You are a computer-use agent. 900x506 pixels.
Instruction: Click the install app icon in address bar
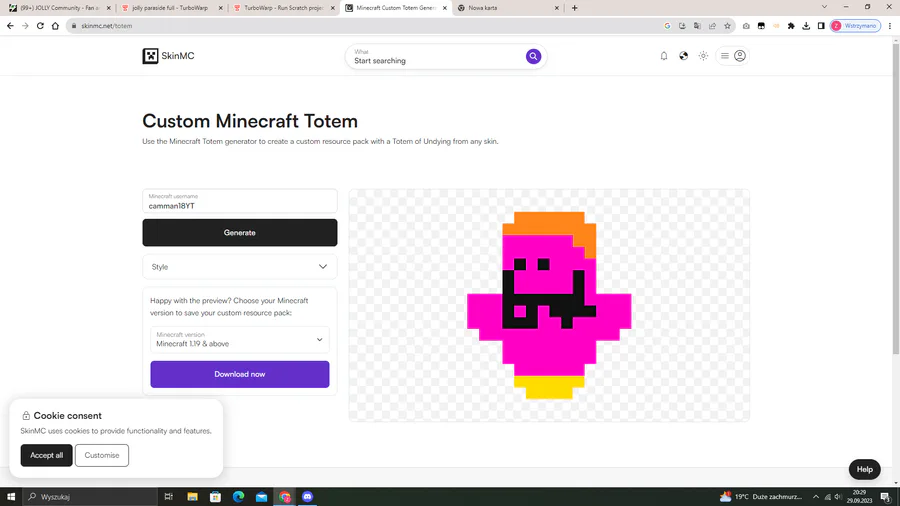[682, 26]
